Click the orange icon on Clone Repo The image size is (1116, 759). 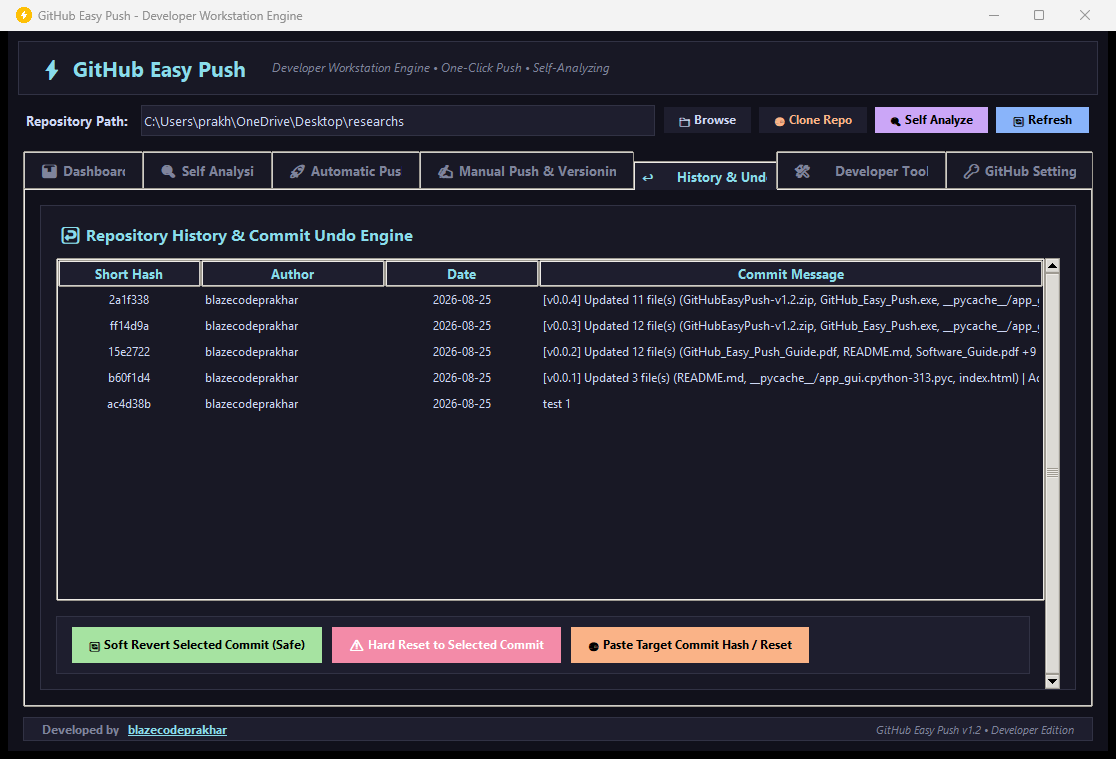779,122
